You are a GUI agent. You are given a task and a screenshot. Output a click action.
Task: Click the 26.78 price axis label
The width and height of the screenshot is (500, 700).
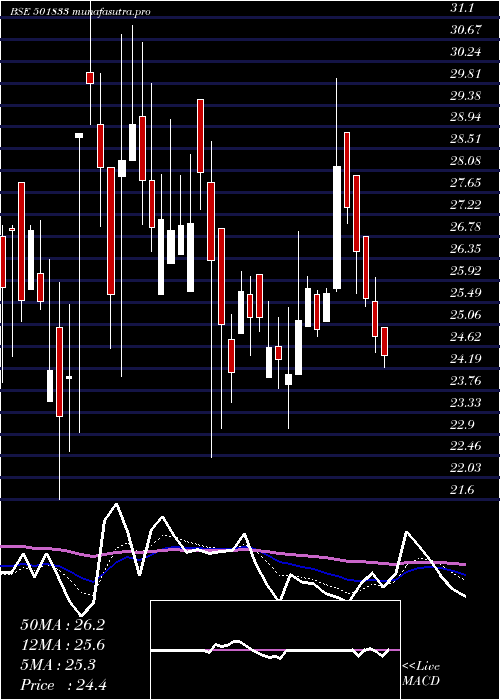coord(467,227)
